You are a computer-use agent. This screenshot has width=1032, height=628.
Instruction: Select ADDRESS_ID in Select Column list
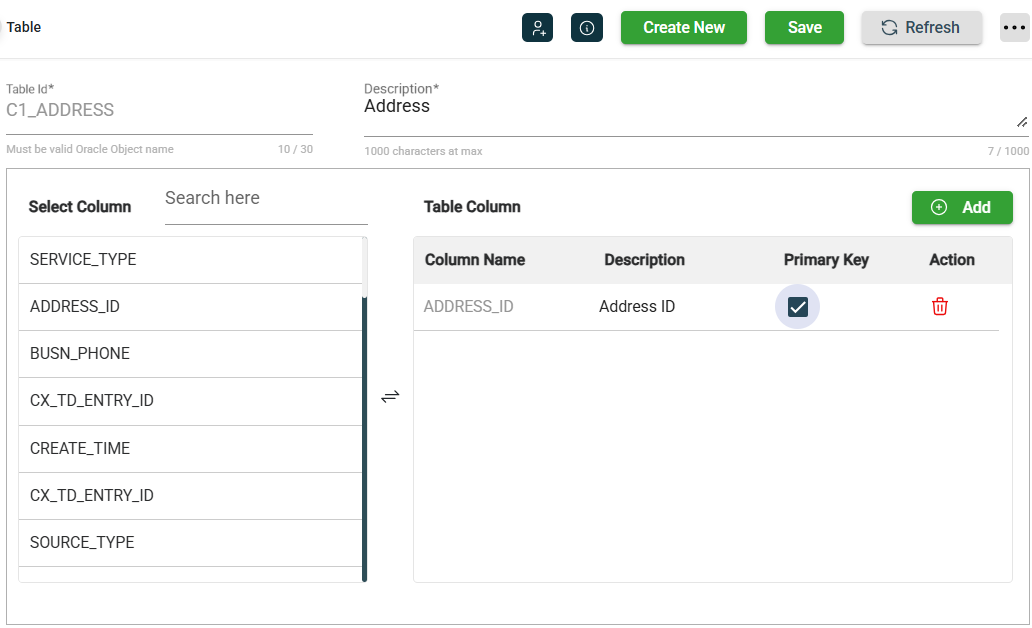pos(190,307)
